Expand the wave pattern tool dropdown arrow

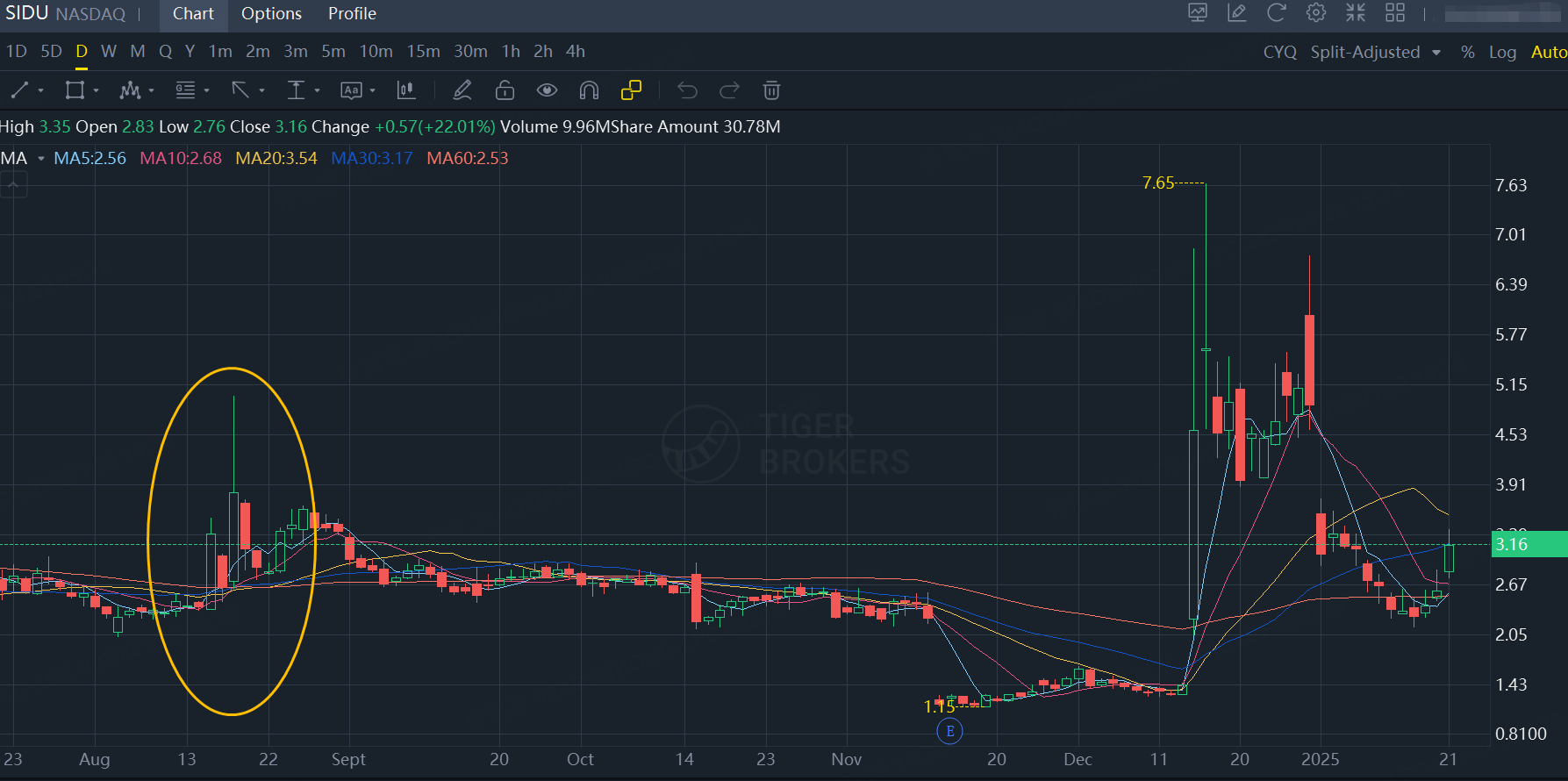(151, 90)
